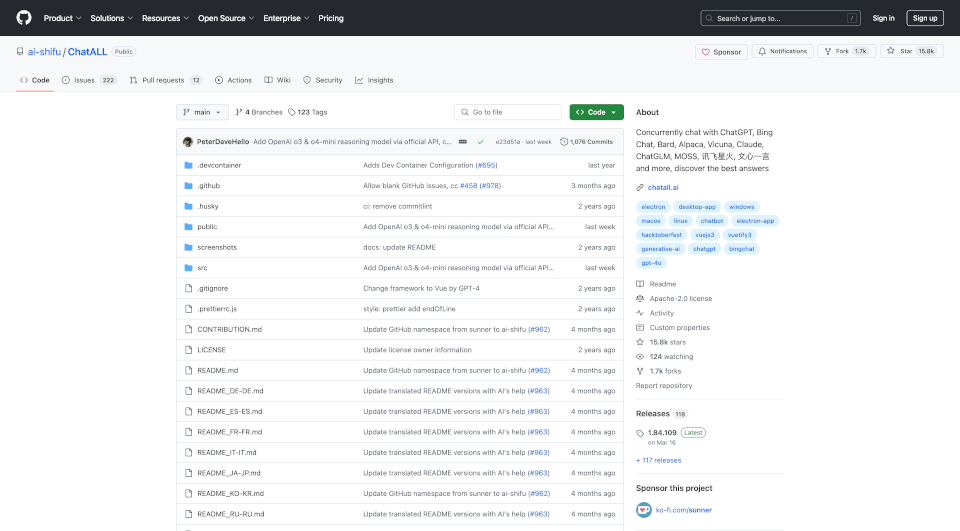
Task: Select the electron topic tag
Action: click(653, 206)
